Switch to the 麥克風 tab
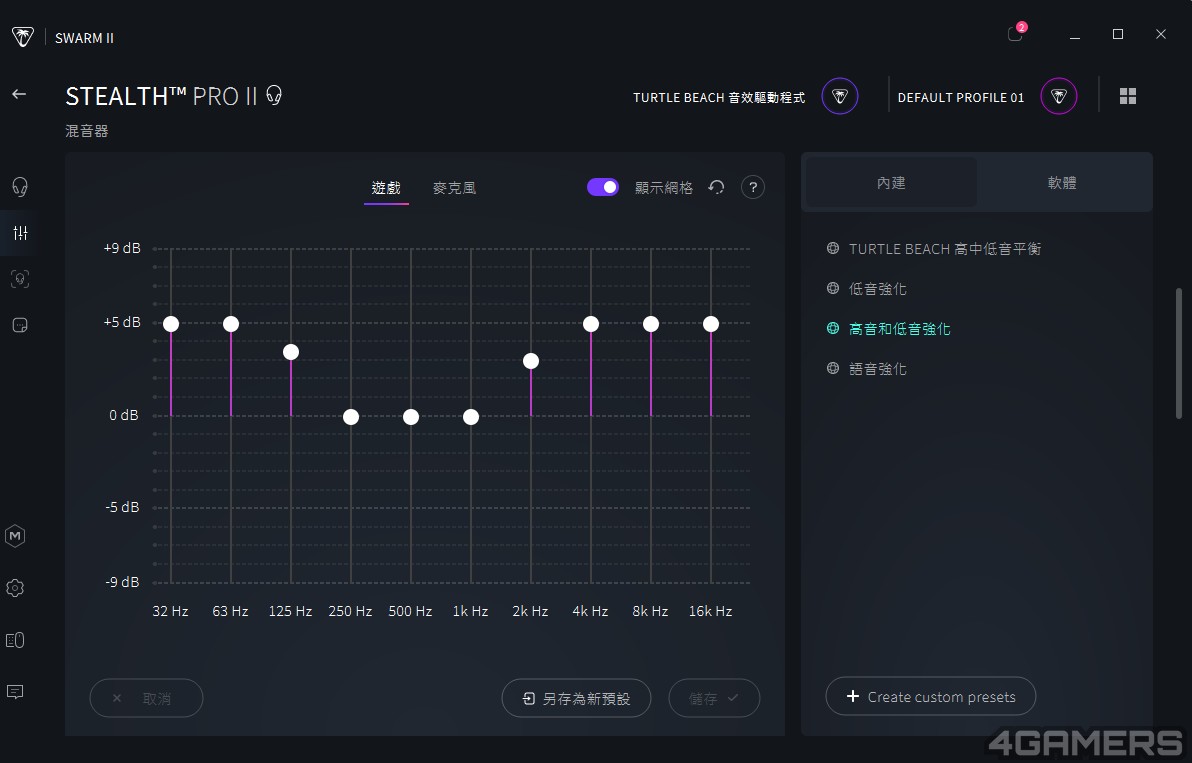The width and height of the screenshot is (1192, 763). (x=455, y=188)
